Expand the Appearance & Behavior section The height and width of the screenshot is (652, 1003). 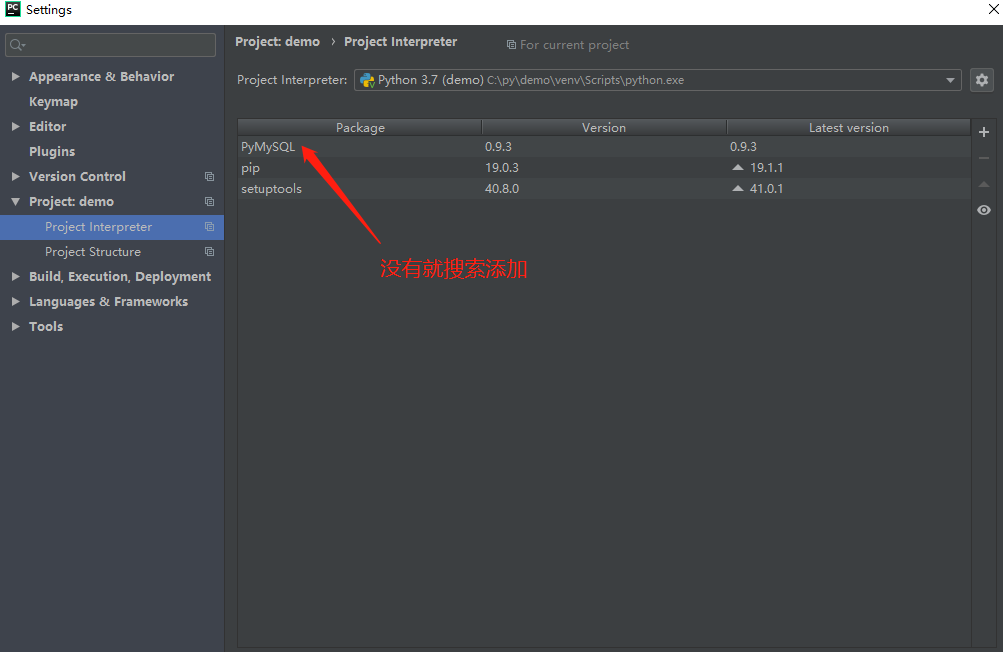click(x=15, y=77)
